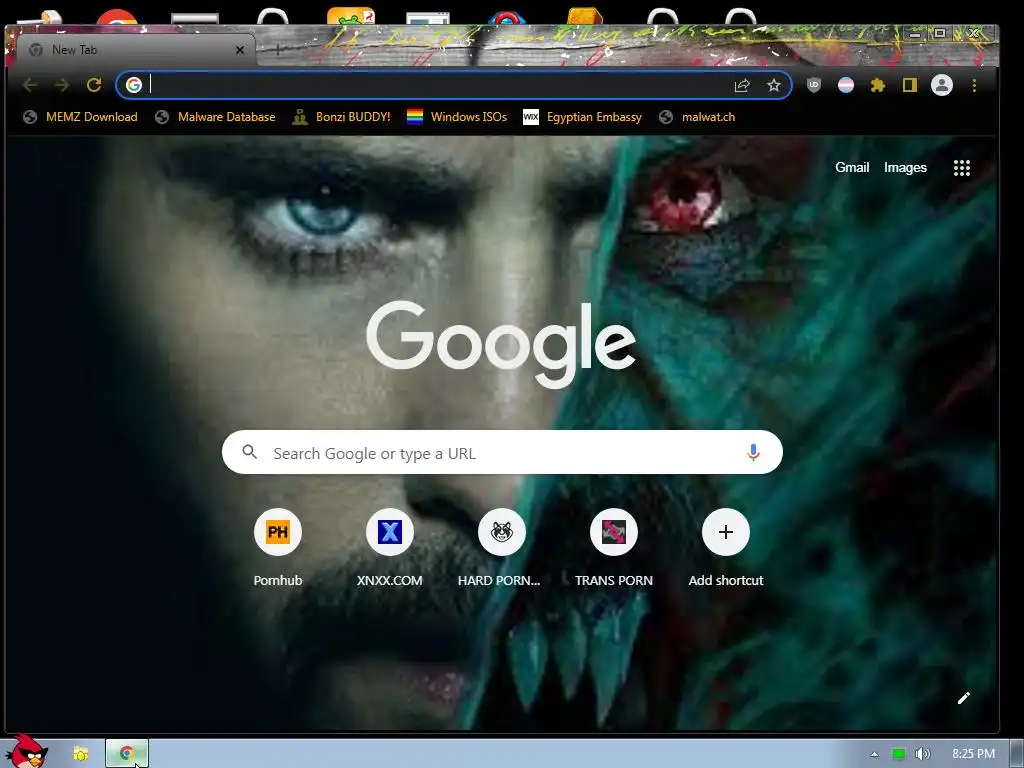Click the green tray icon
Screen dimensions: 1024x768
899,754
